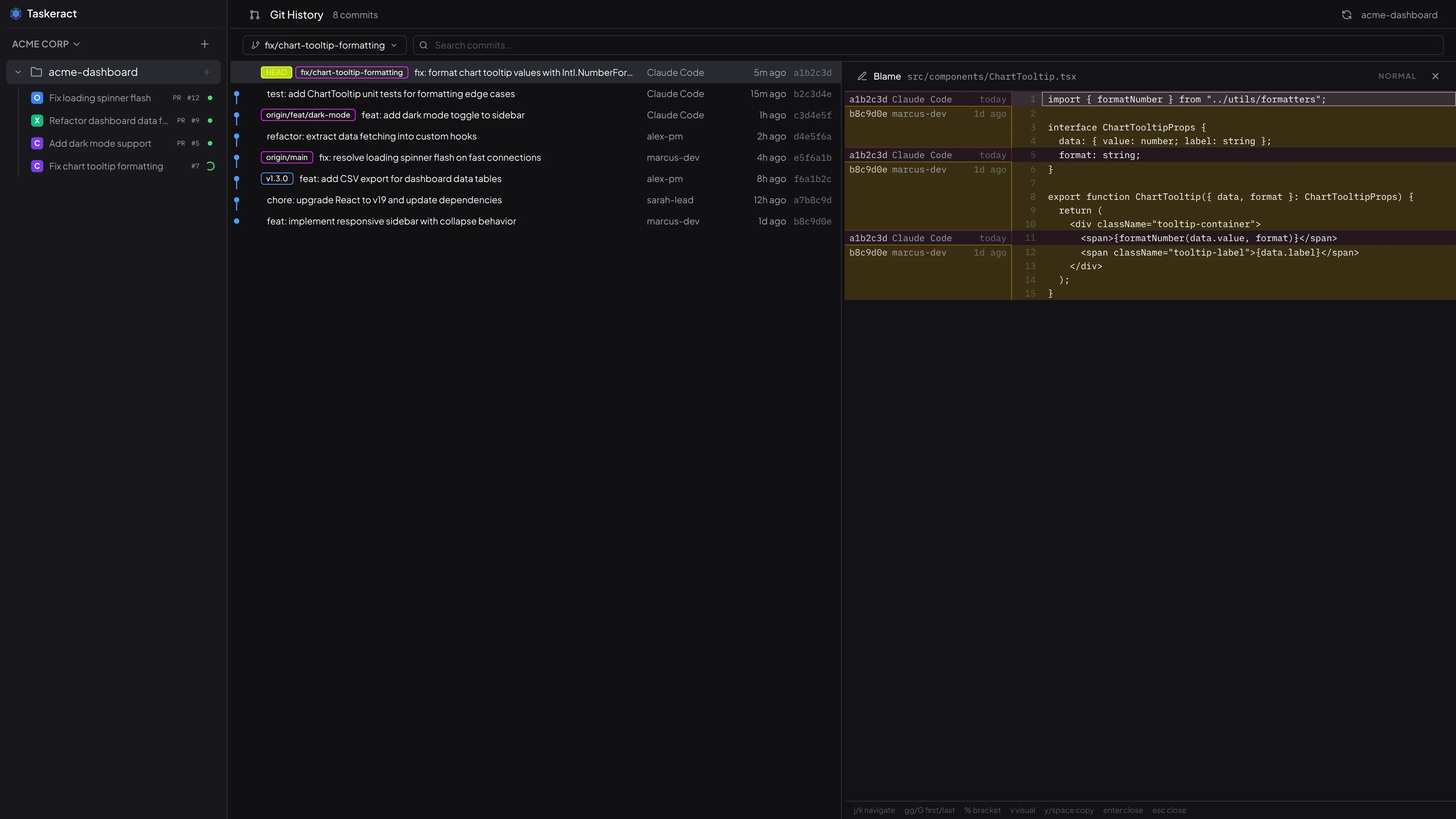Image resolution: width=1456 pixels, height=819 pixels.
Task: Toggle status dot on Refactor dashboard data task
Action: click(210, 121)
